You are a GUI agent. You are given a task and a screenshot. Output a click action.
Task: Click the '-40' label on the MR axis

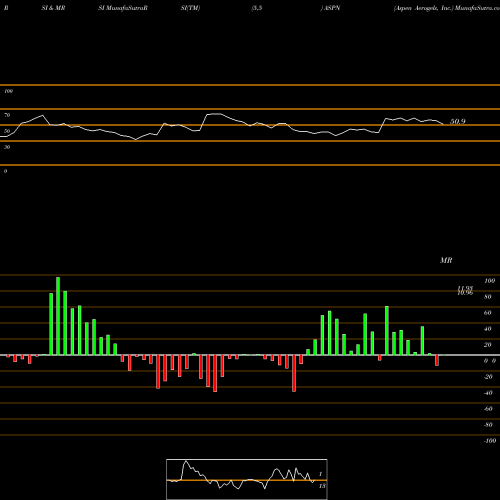coord(488,393)
